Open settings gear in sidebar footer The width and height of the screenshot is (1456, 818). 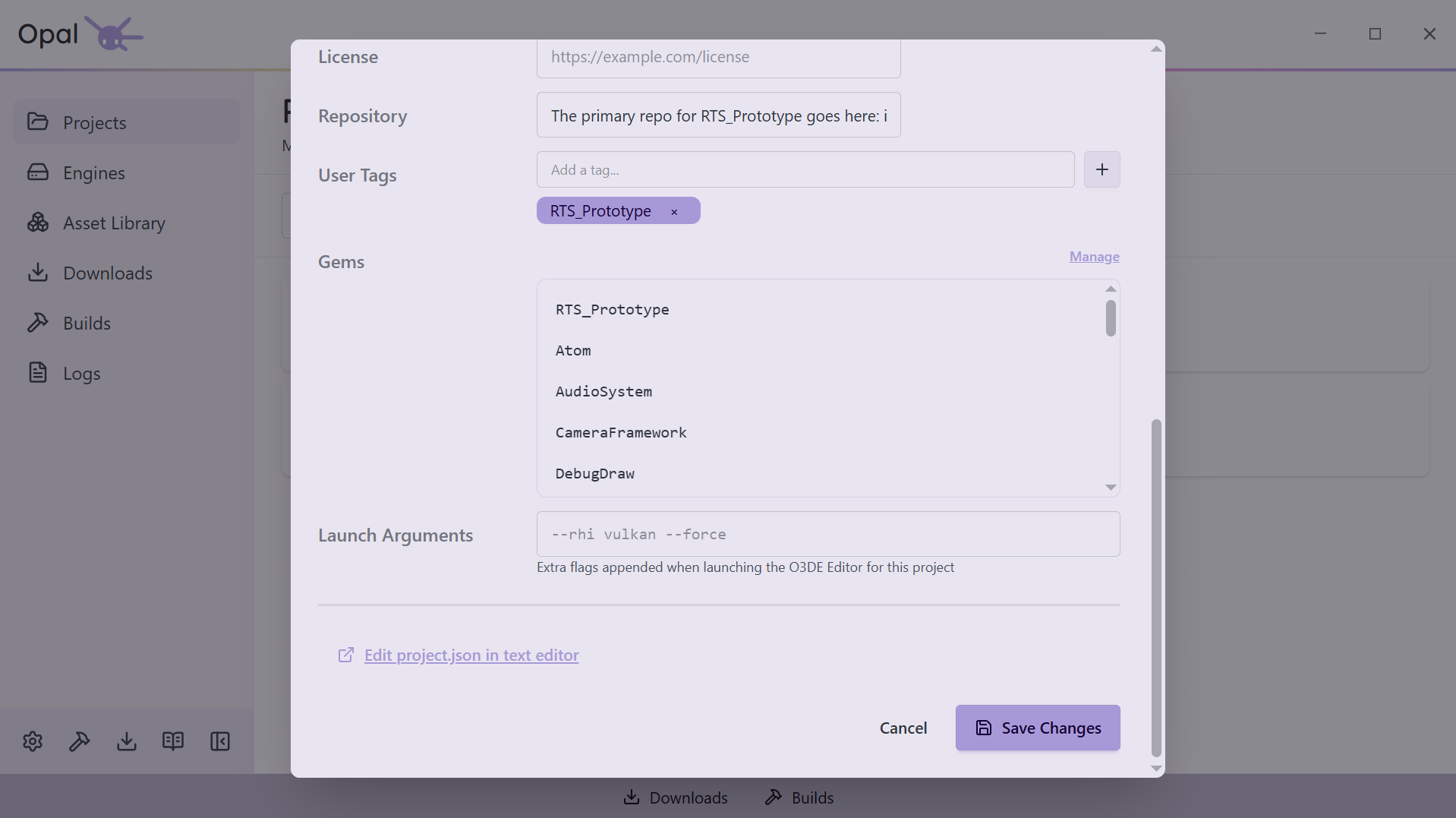[33, 741]
